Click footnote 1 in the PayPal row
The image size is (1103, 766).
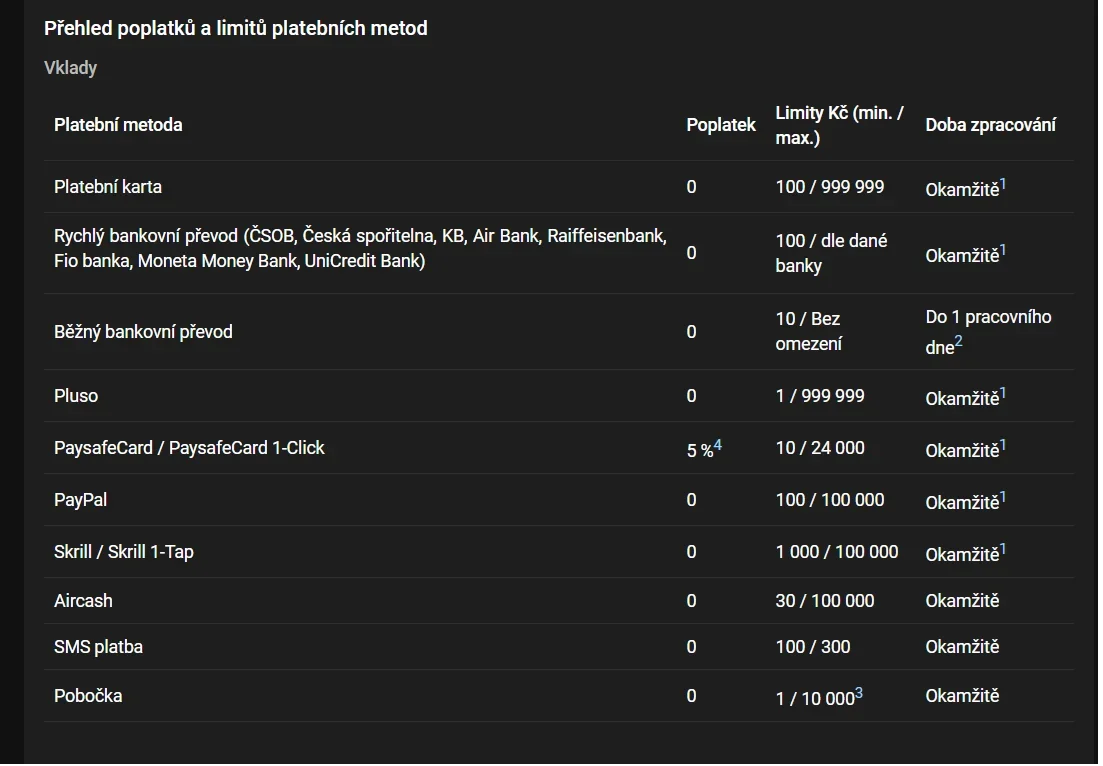click(x=1003, y=497)
